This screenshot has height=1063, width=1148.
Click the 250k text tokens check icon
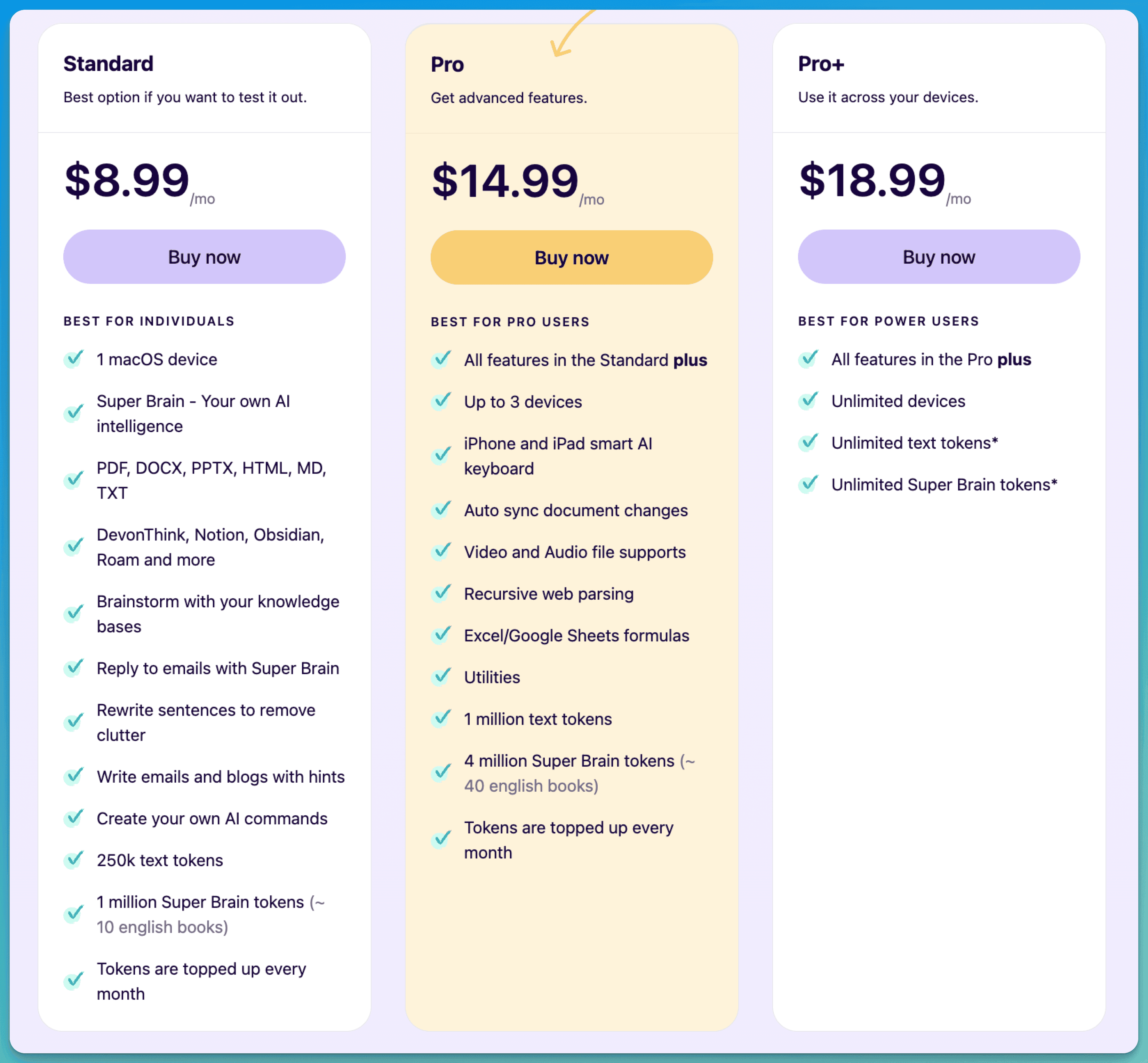tap(74, 860)
